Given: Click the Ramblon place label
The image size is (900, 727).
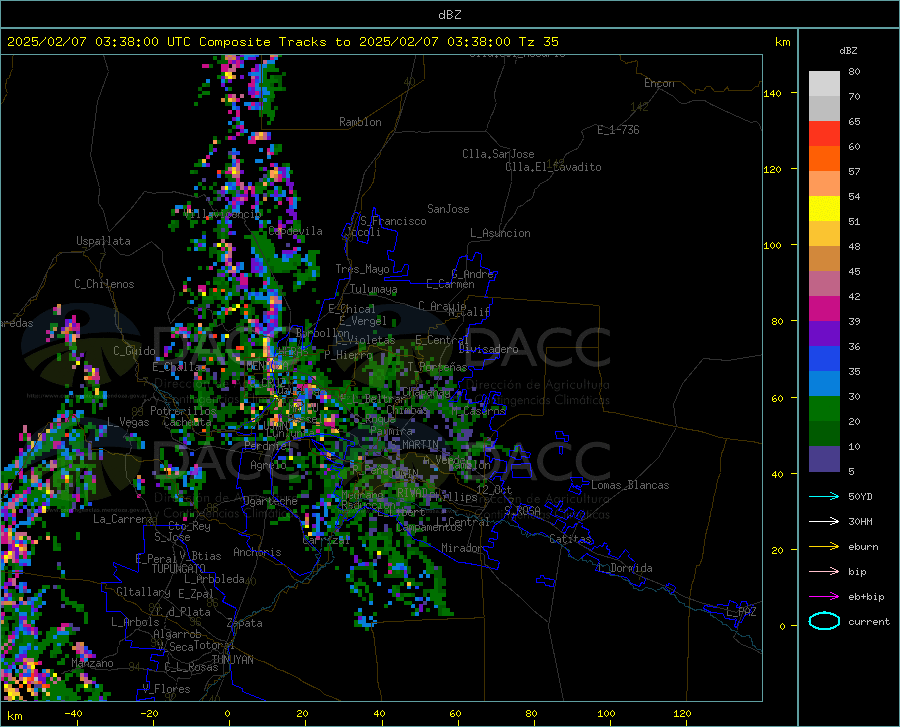Looking at the screenshot, I should click(x=360, y=122).
